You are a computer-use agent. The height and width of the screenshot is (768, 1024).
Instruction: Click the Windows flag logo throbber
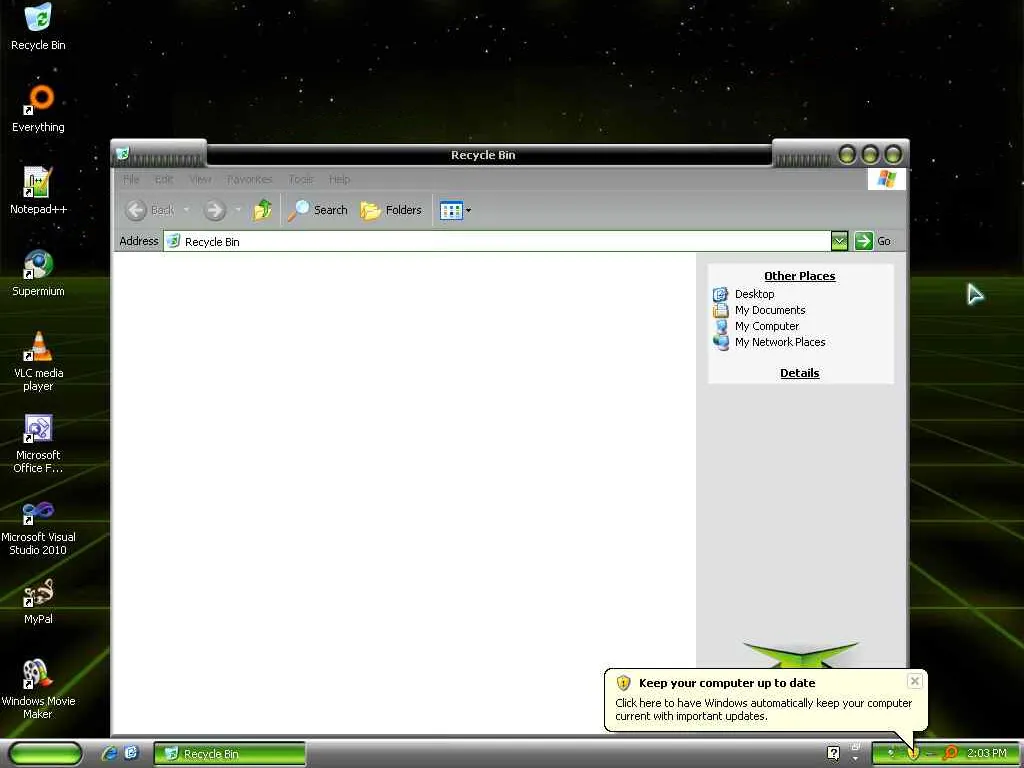[x=886, y=179]
